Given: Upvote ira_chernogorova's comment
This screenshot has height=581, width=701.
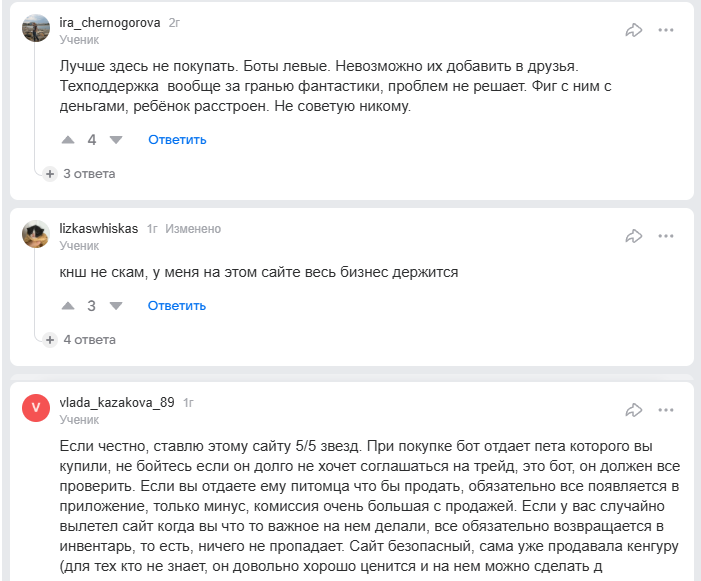Looking at the screenshot, I should (68, 140).
